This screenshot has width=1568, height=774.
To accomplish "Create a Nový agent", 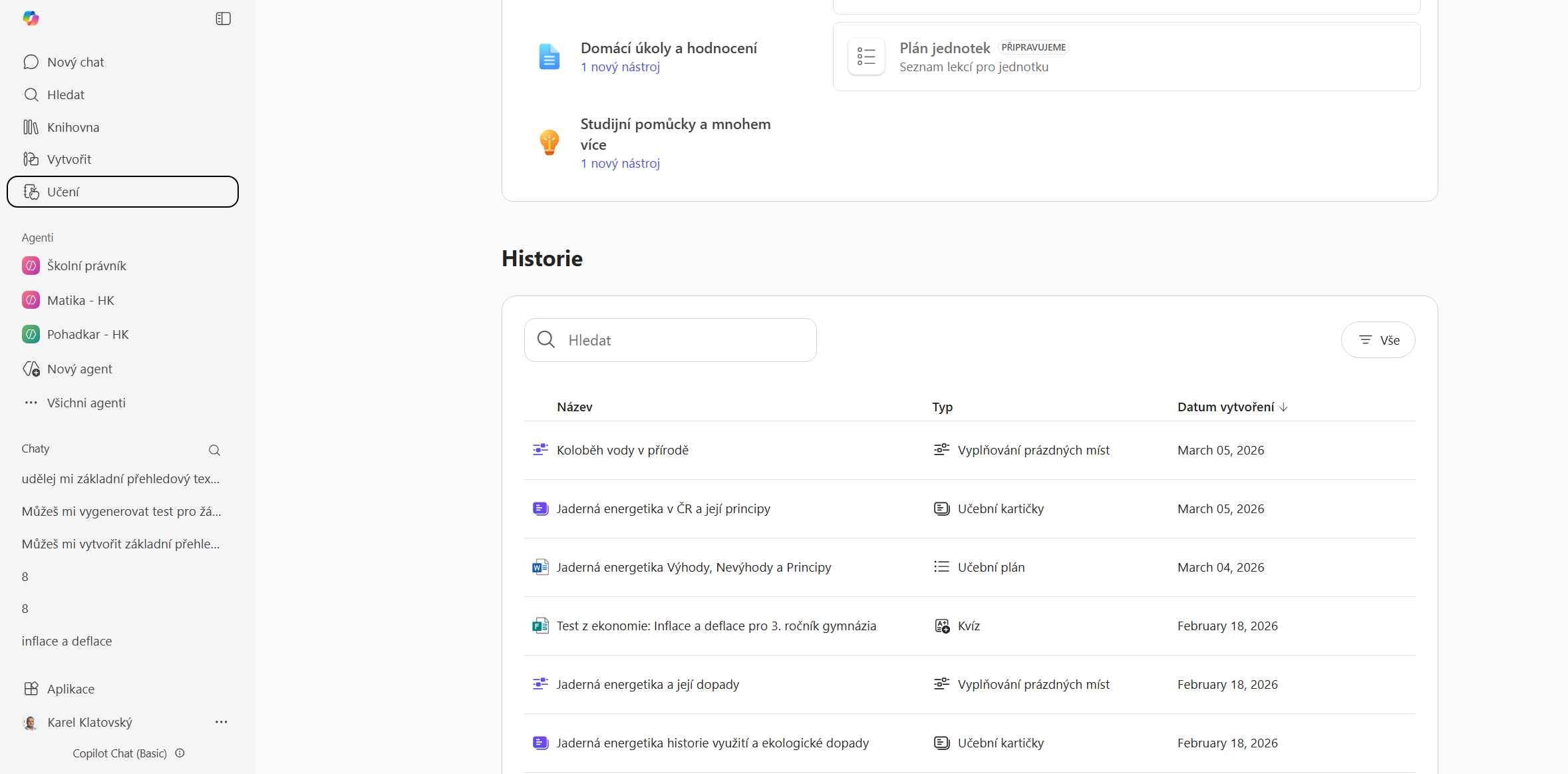I will click(79, 369).
